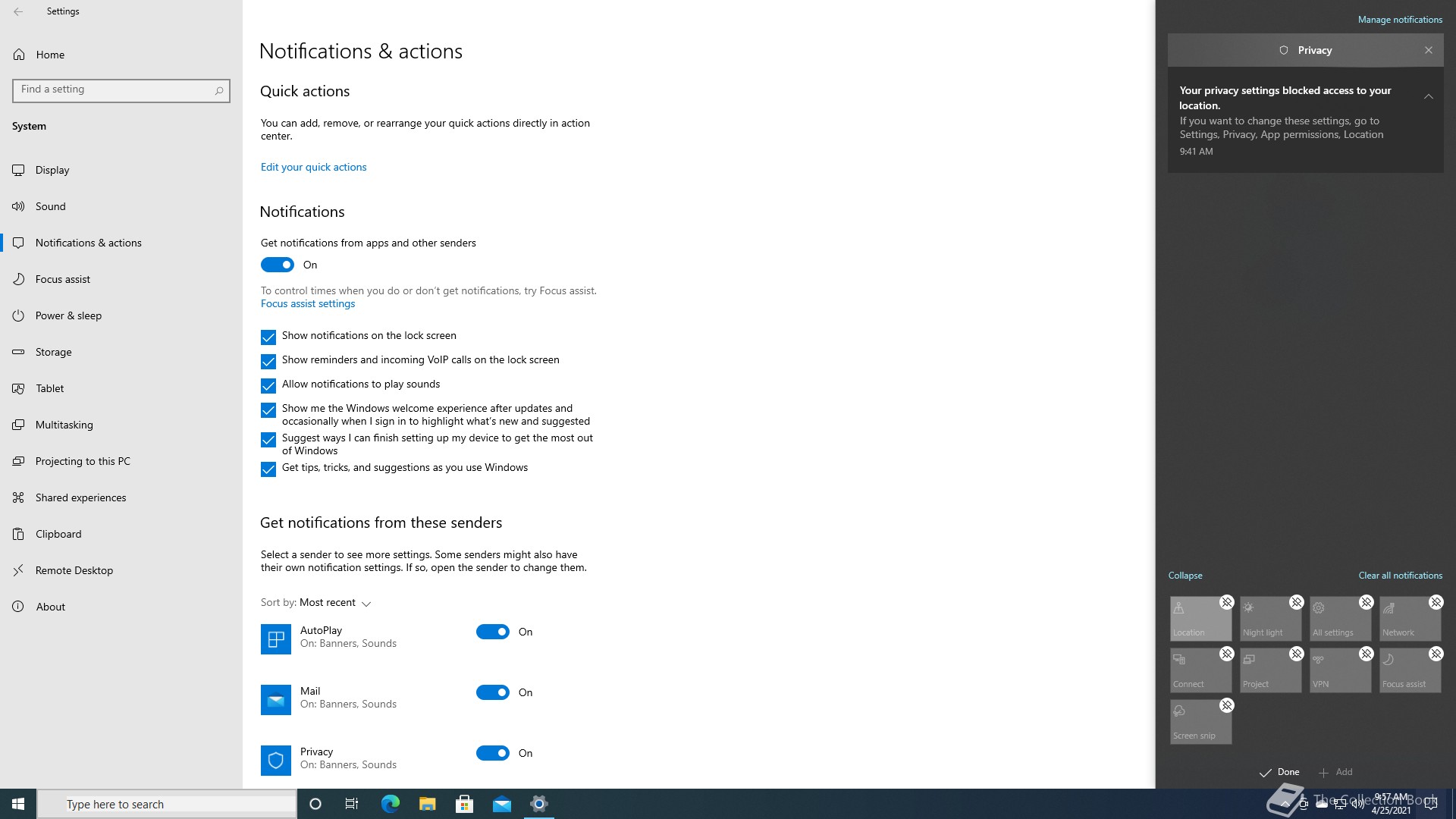Turn off Privacy notifications toggle
The image size is (1456, 819).
pos(493,753)
